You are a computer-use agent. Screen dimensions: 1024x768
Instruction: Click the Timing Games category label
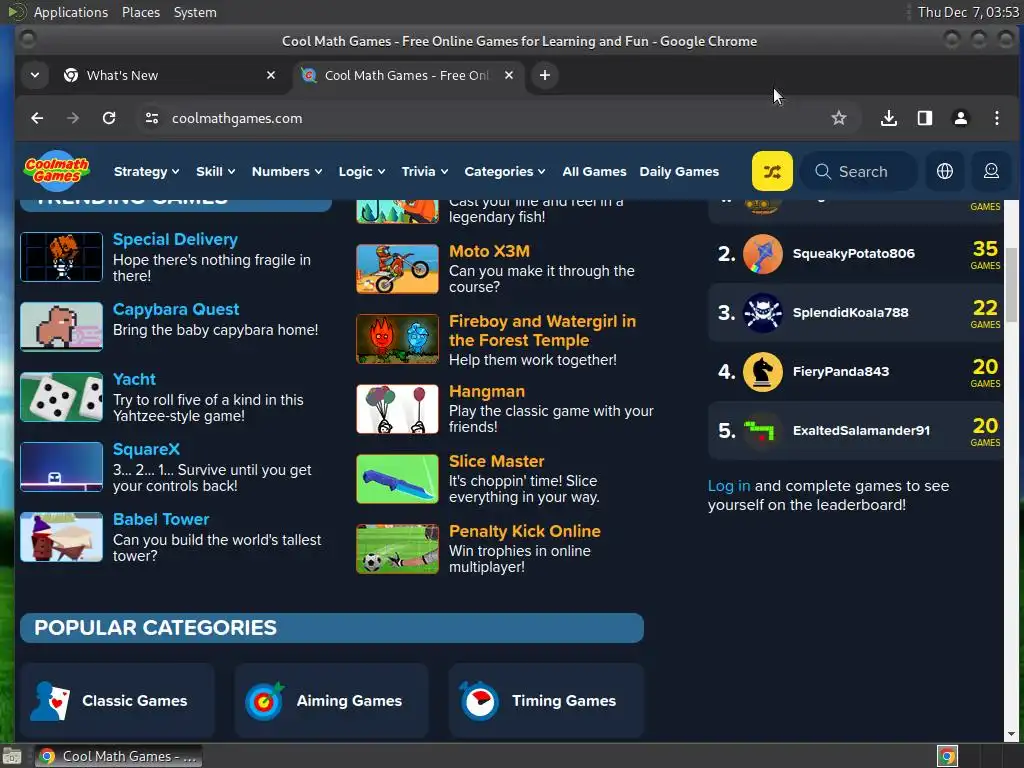tap(564, 701)
